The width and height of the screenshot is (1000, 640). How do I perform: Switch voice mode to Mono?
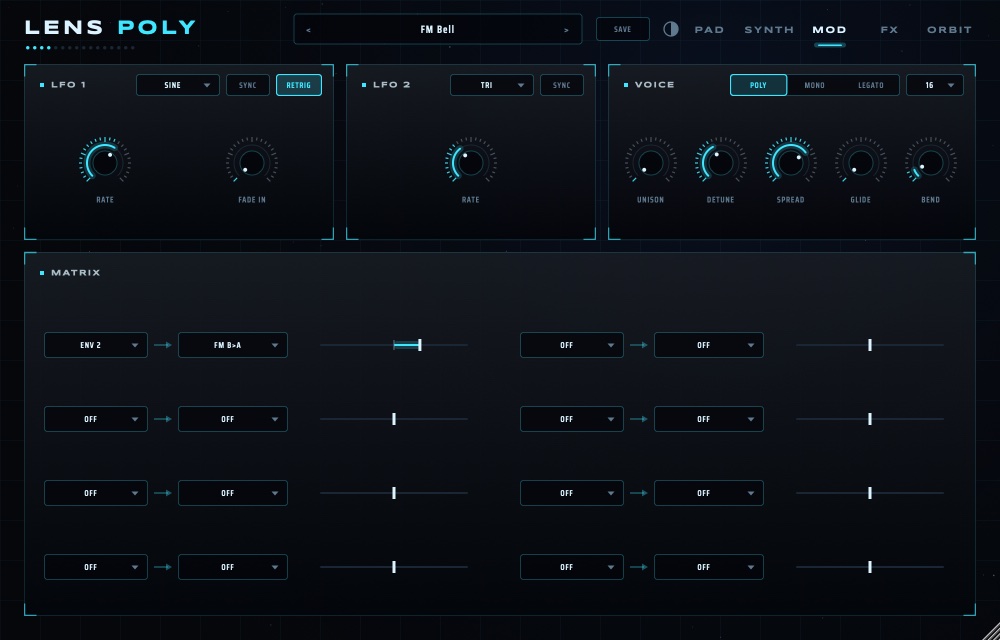coord(814,85)
